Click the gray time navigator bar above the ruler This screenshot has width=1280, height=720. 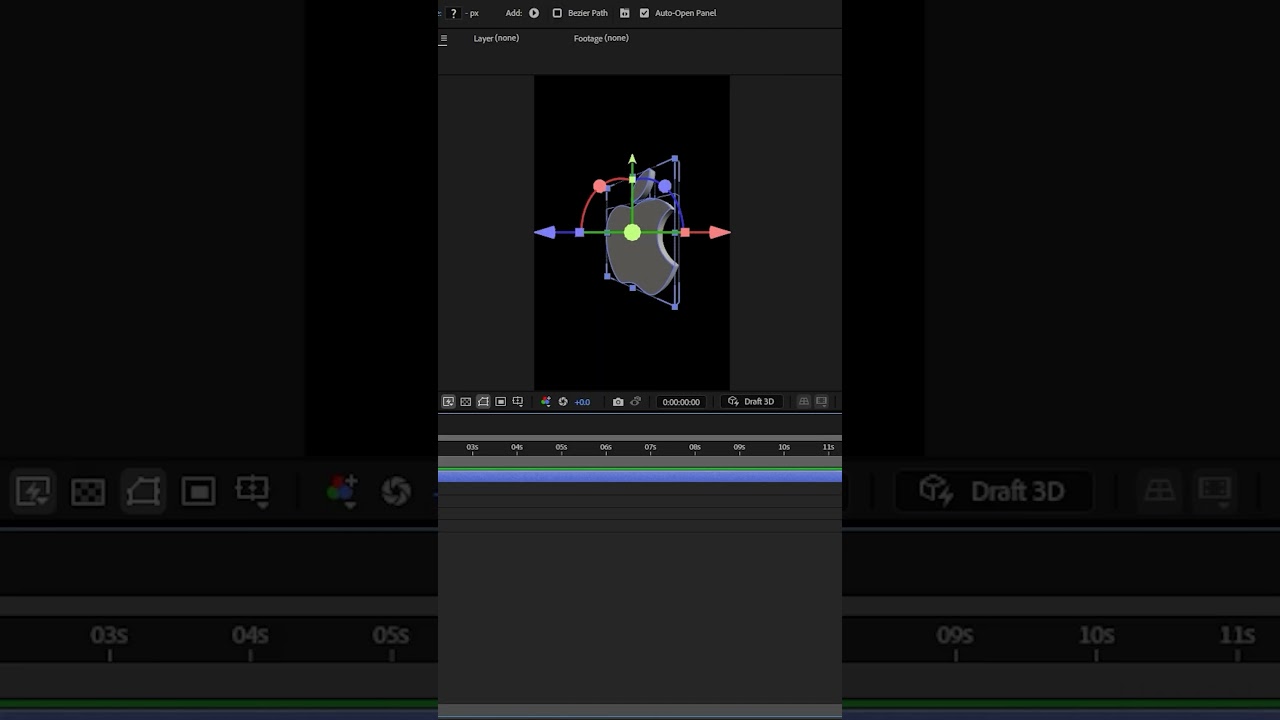[640, 438]
